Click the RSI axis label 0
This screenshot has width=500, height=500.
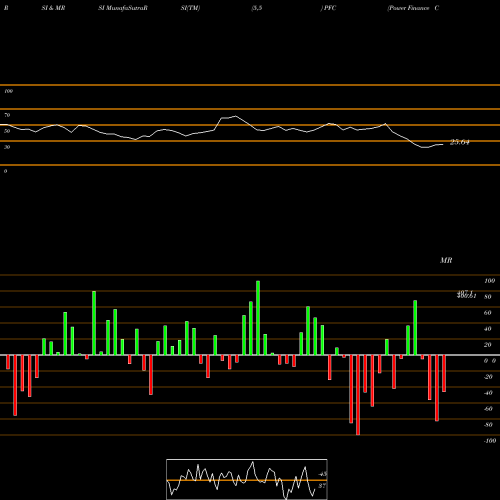pyautogui.click(x=5, y=171)
